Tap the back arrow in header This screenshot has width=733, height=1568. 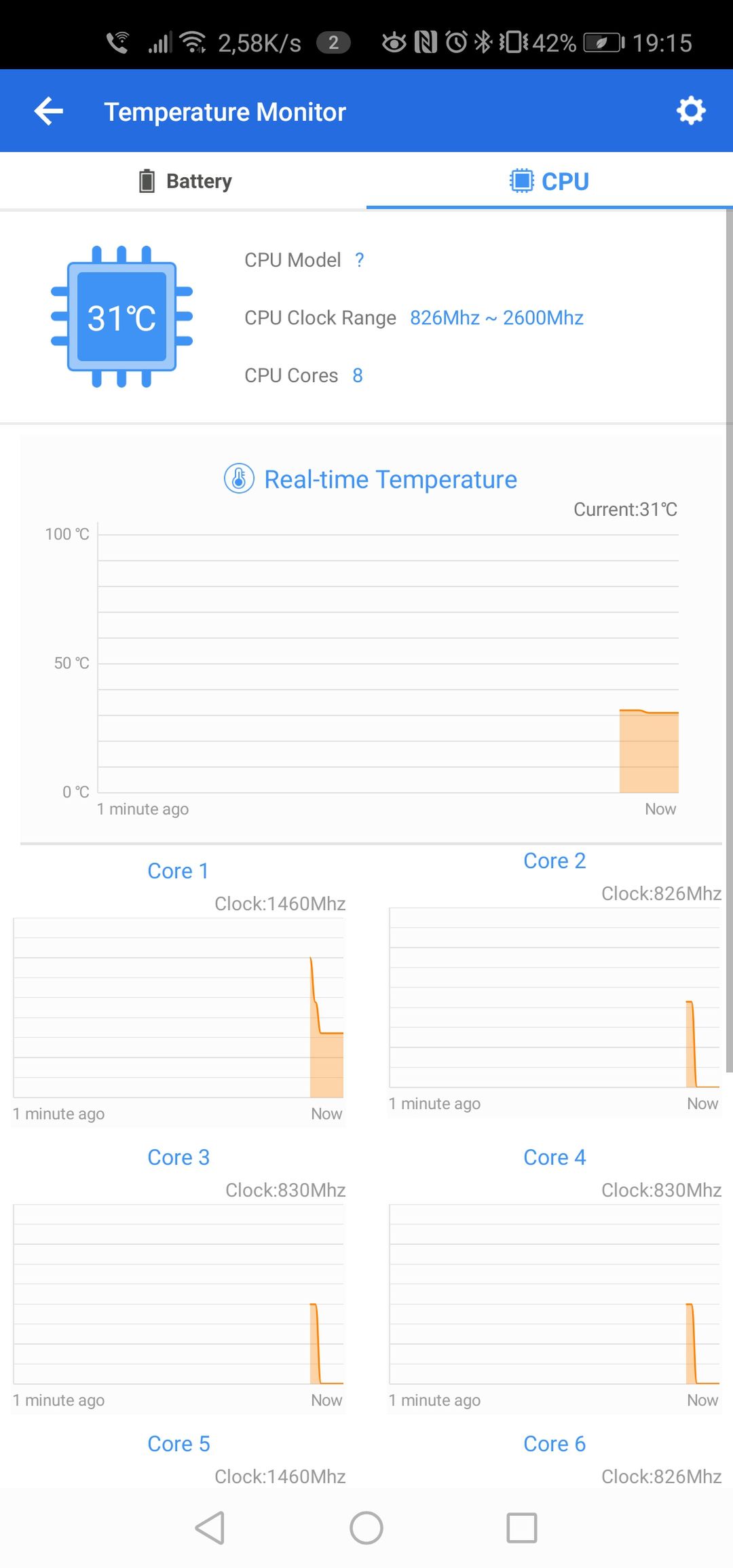coord(48,111)
